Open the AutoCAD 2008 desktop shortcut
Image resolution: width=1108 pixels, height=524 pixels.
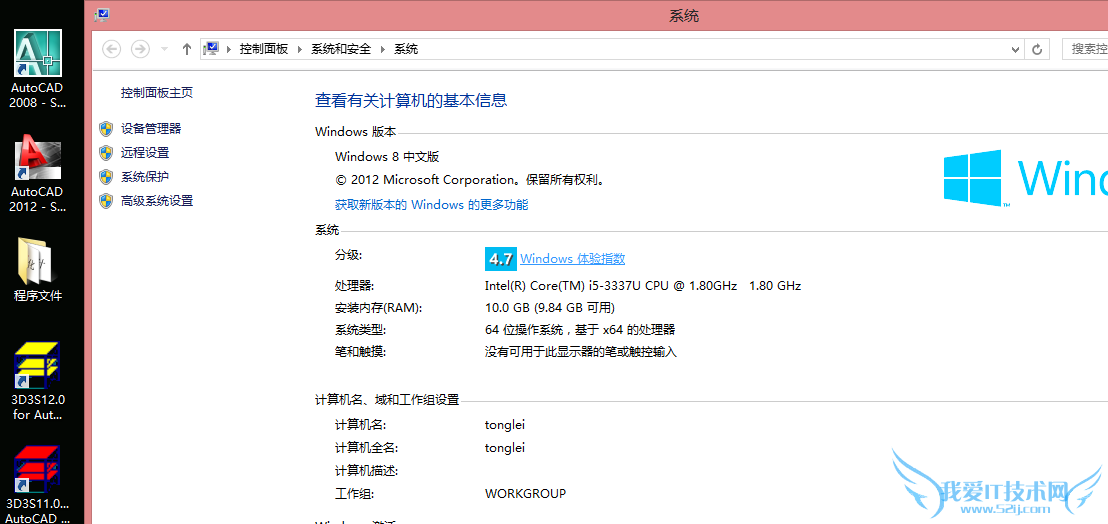pos(38,69)
